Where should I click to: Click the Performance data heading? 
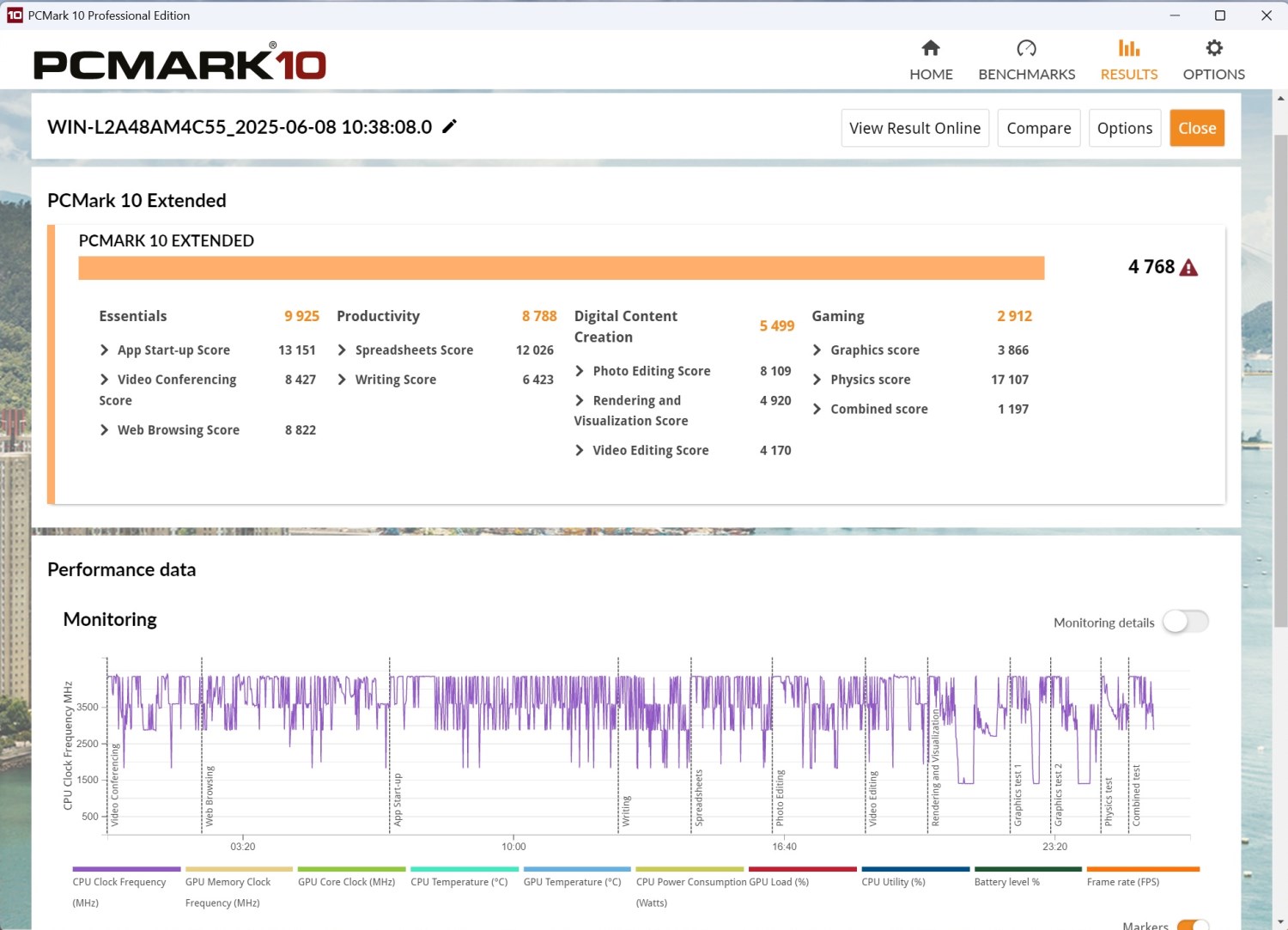(121, 569)
